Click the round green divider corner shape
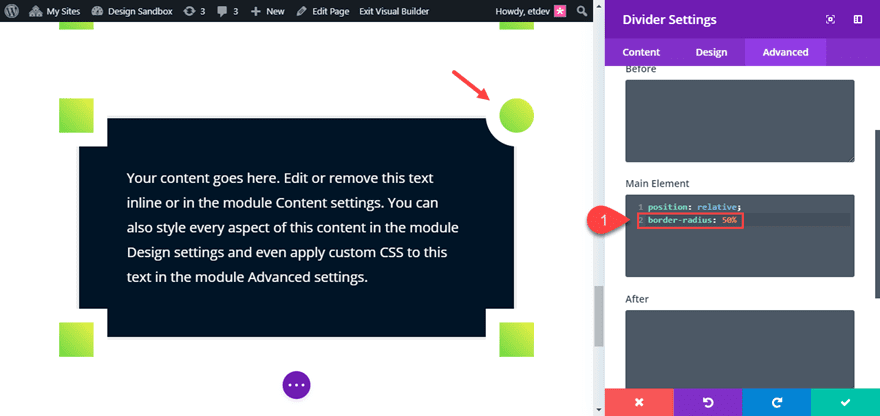Viewport: 880px width, 416px height. point(516,116)
